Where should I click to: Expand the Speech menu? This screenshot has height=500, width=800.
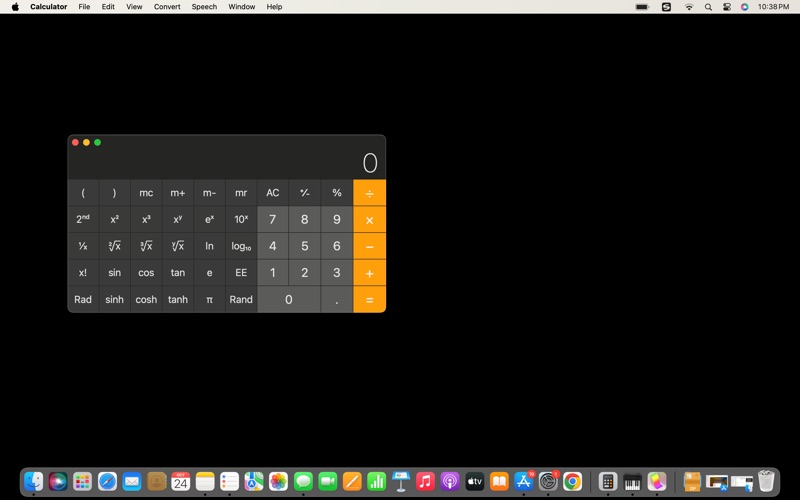(204, 7)
